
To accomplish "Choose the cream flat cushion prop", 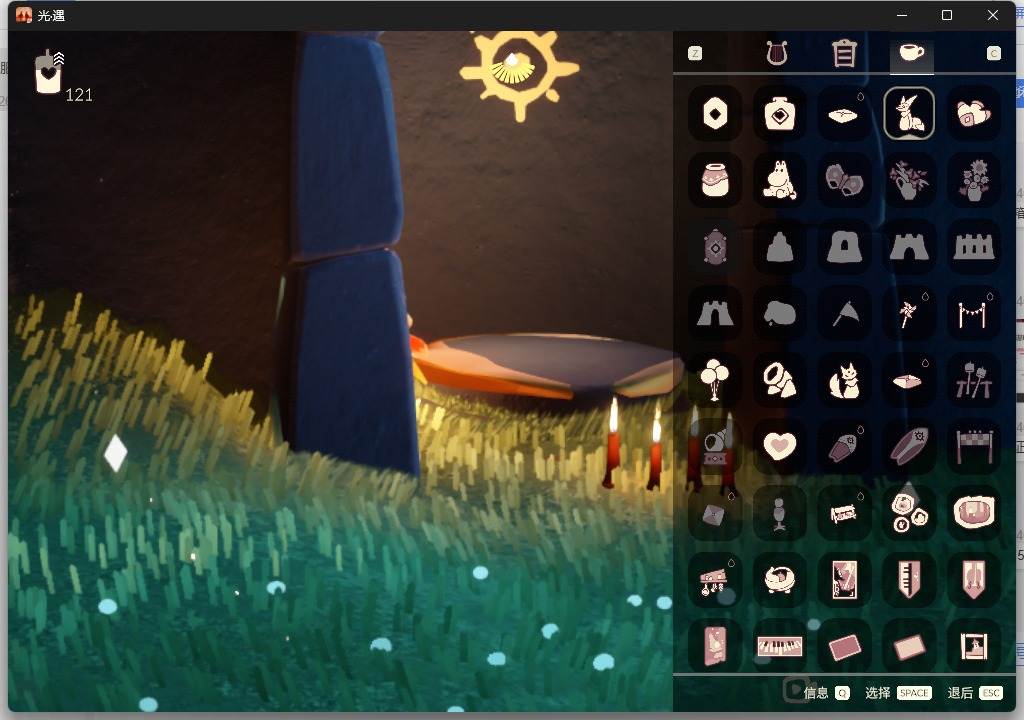I will [844, 114].
